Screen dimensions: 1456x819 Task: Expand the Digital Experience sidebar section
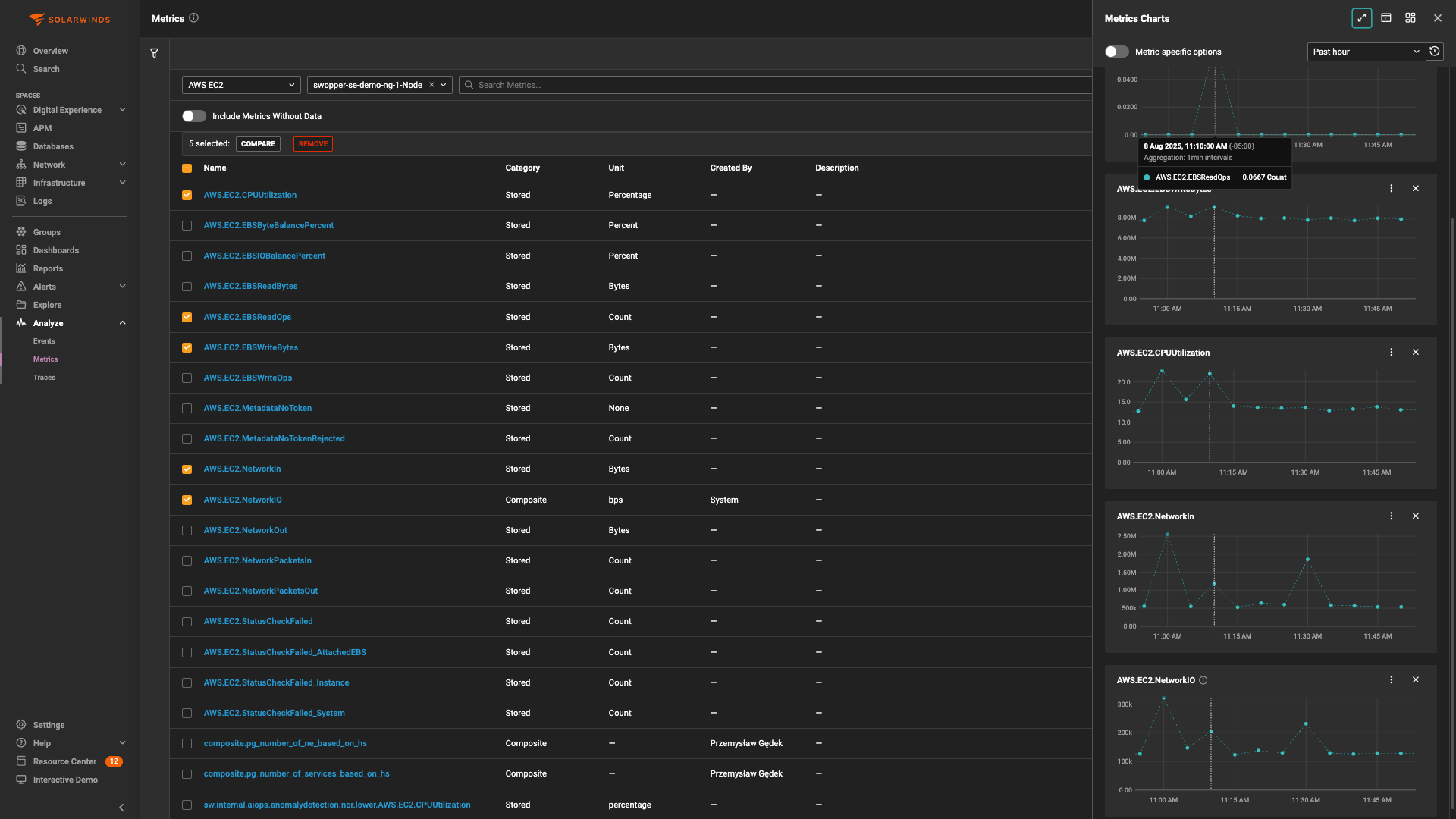122,110
